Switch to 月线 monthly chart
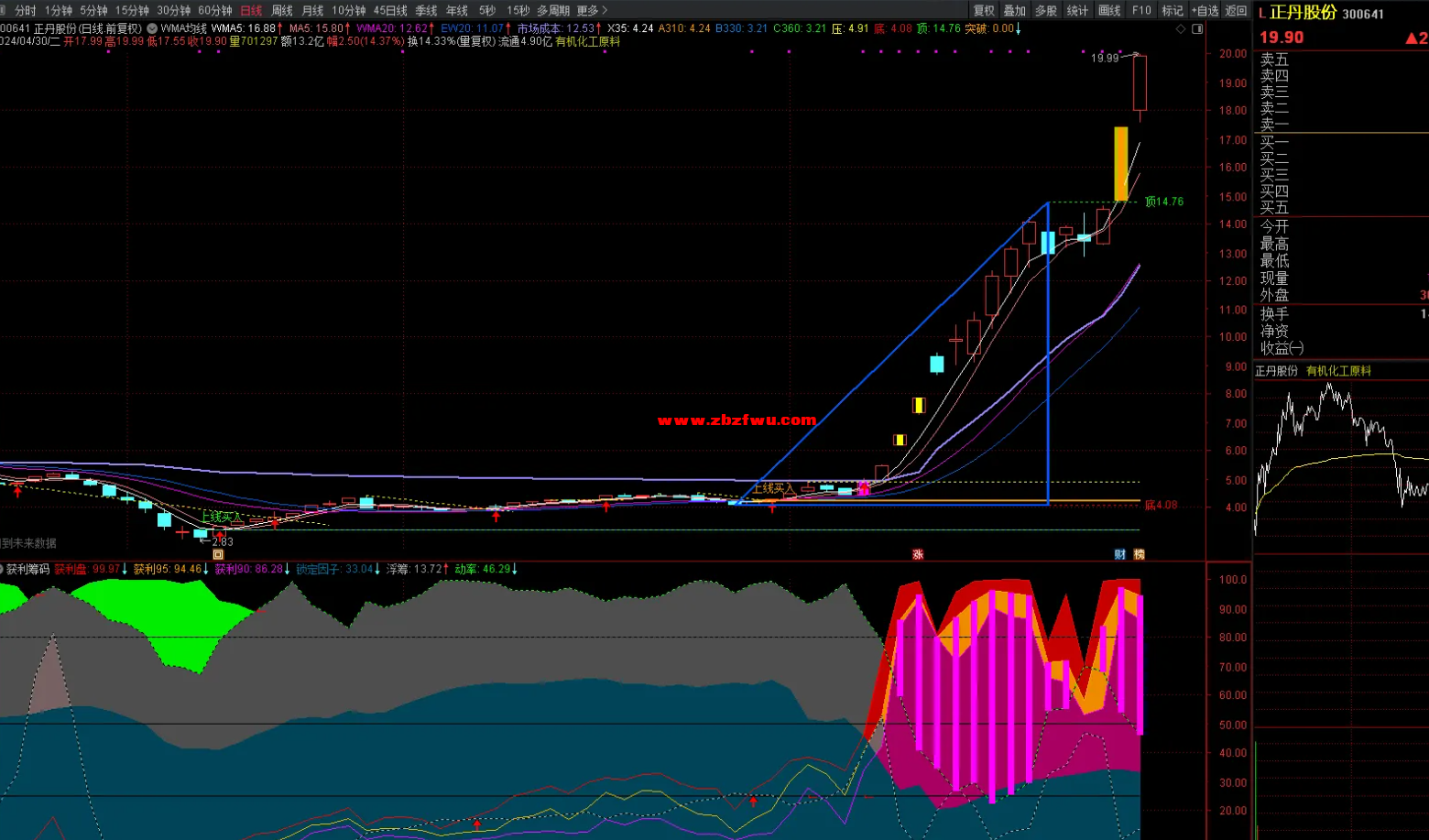The width and height of the screenshot is (1429, 840). (x=312, y=10)
